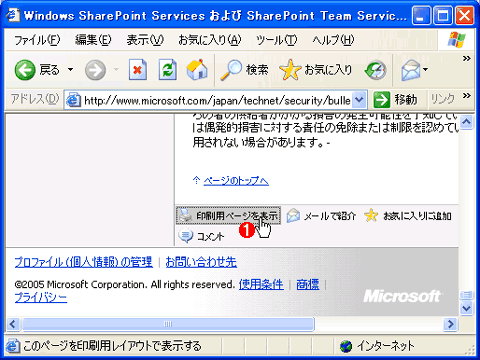The image size is (480, 360).
Task: Click the green Back arrow icon
Action: tap(25, 70)
